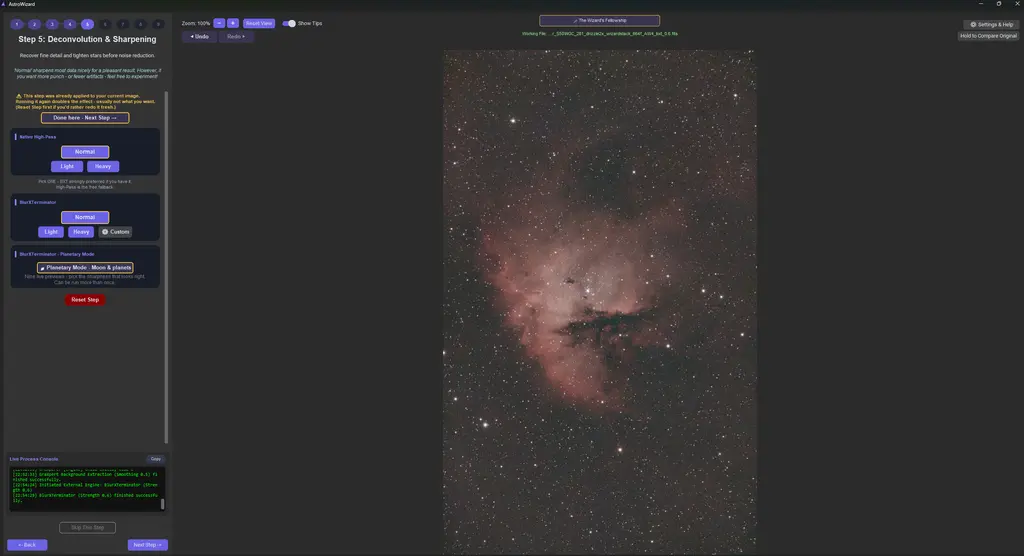The height and width of the screenshot is (556, 1024).
Task: Click the console scrollbar thumb
Action: point(163,504)
